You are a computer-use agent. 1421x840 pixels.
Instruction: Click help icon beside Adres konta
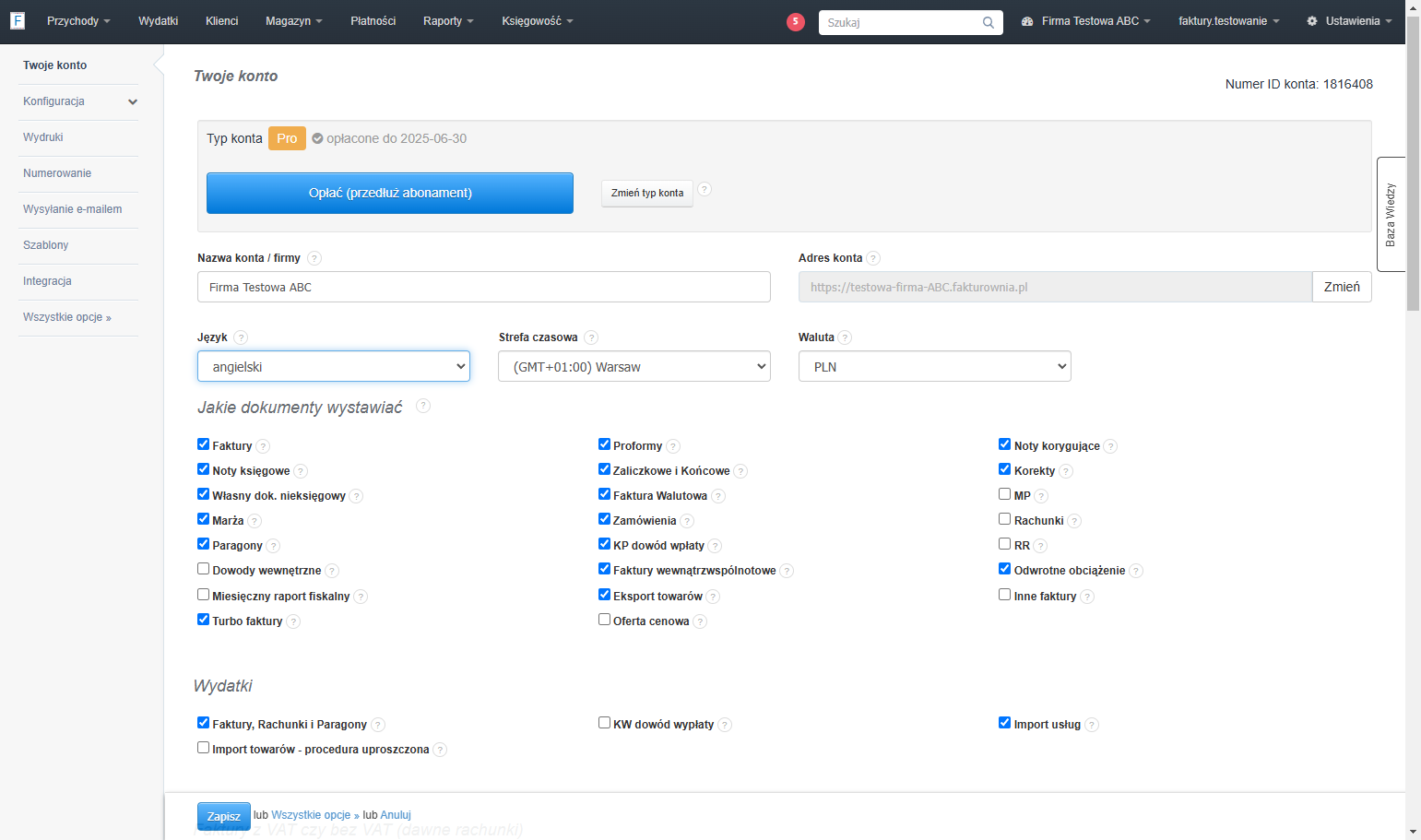point(873,258)
